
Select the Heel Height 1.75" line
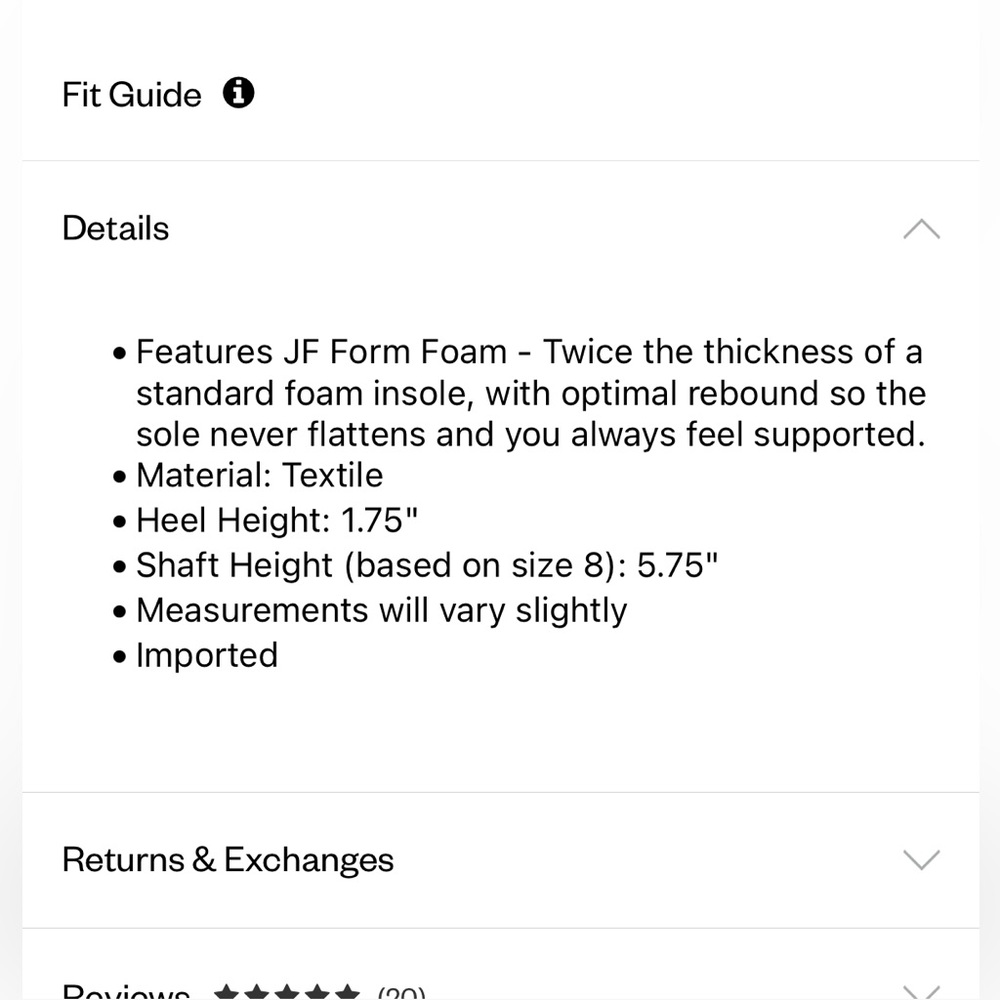277,520
